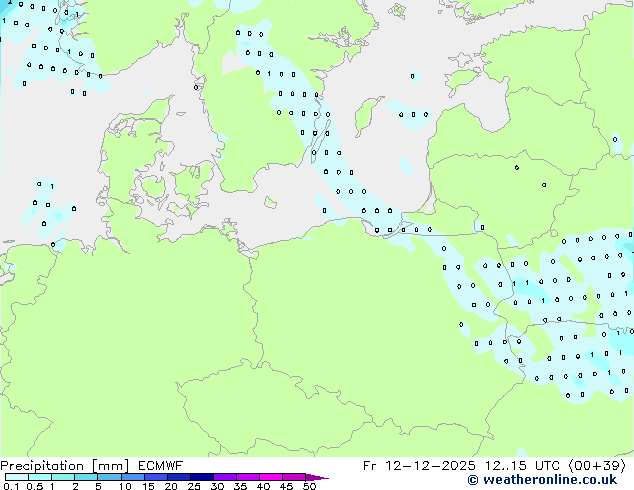Pick the 35–40 mm violet legend swatch
634x490 pixels.
[247, 477]
